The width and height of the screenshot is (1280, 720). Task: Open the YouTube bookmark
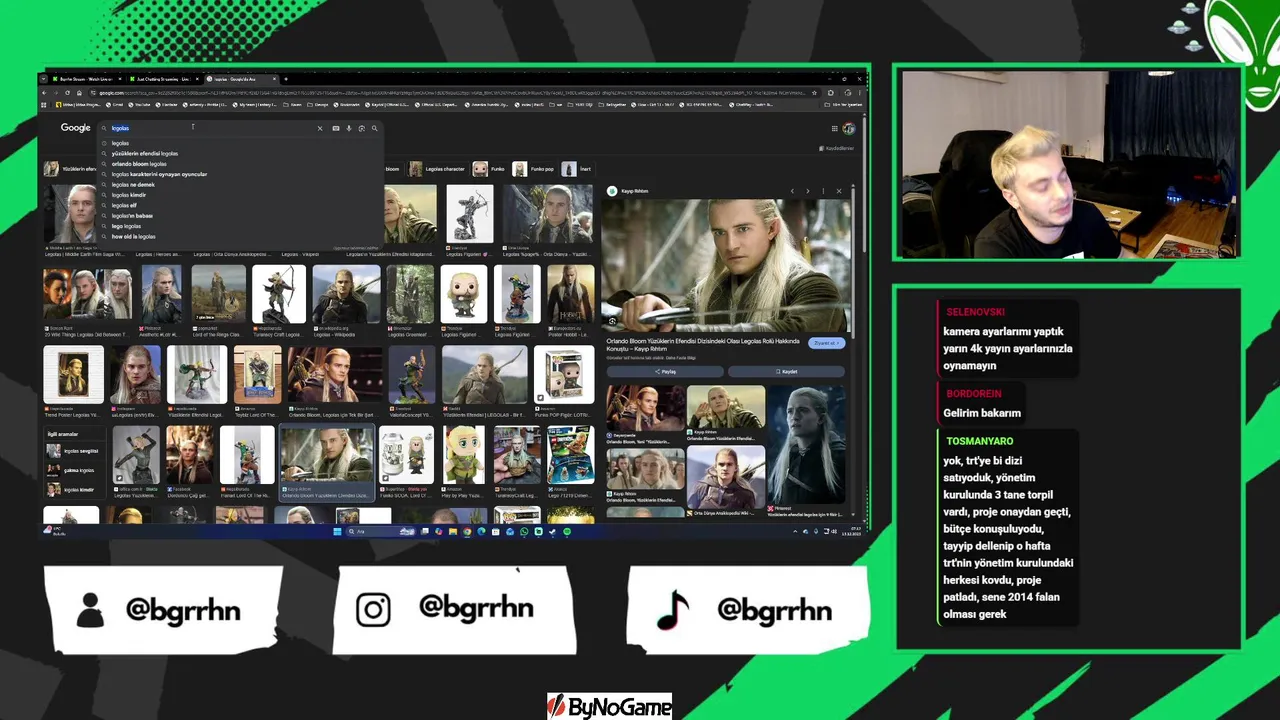pos(137,105)
